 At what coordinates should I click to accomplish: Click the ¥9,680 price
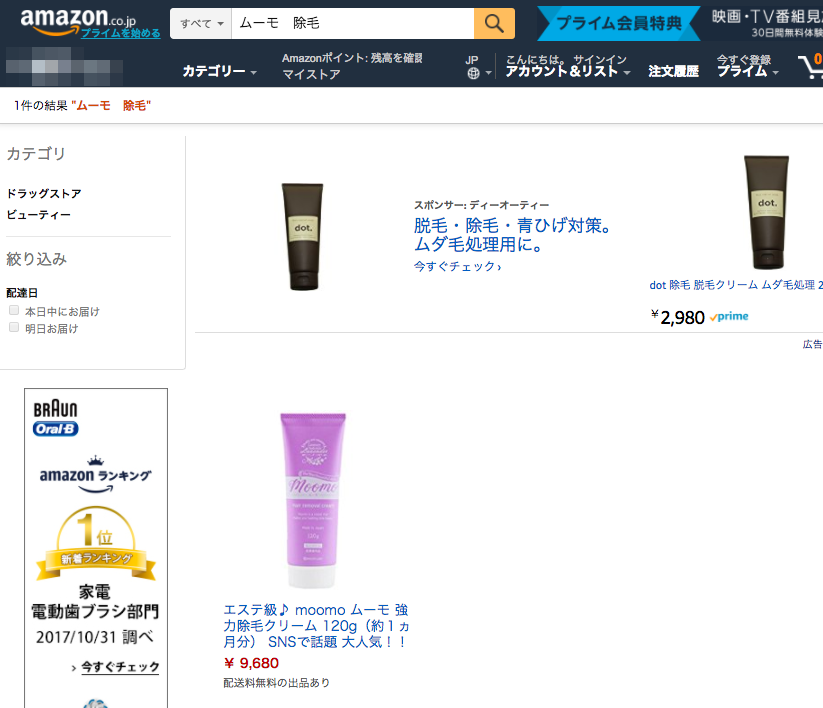[x=251, y=663]
